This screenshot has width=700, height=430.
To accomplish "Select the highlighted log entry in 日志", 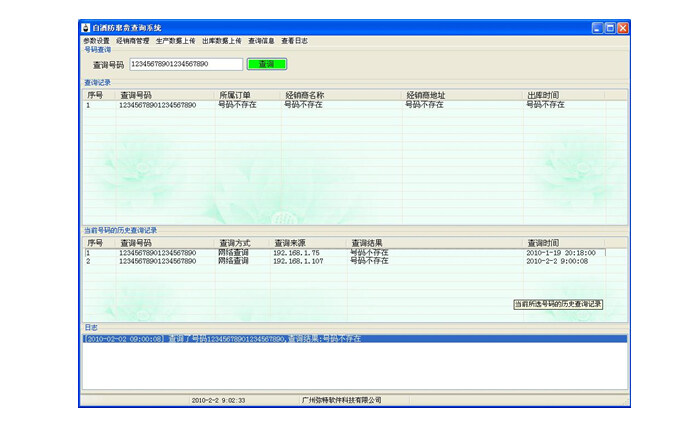I will coord(300,339).
